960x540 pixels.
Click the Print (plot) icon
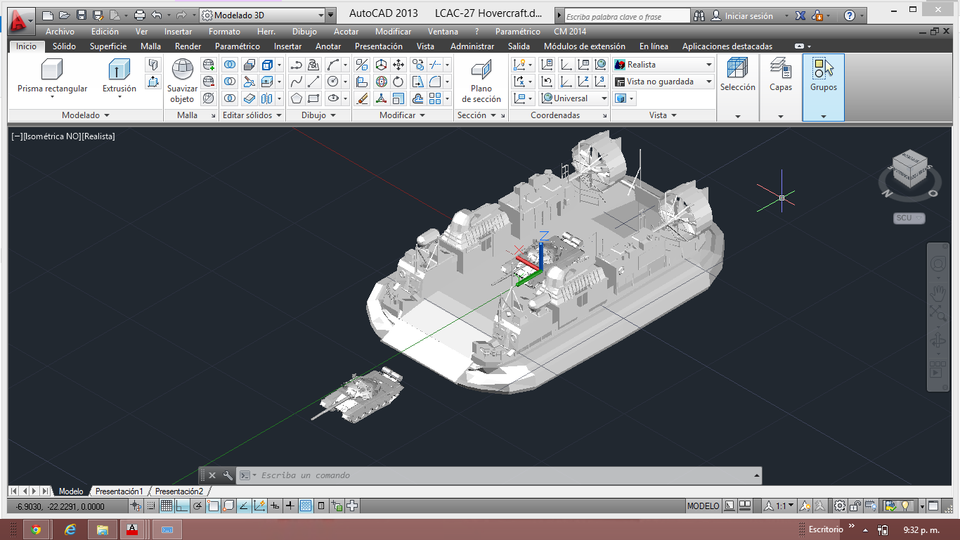140,15
